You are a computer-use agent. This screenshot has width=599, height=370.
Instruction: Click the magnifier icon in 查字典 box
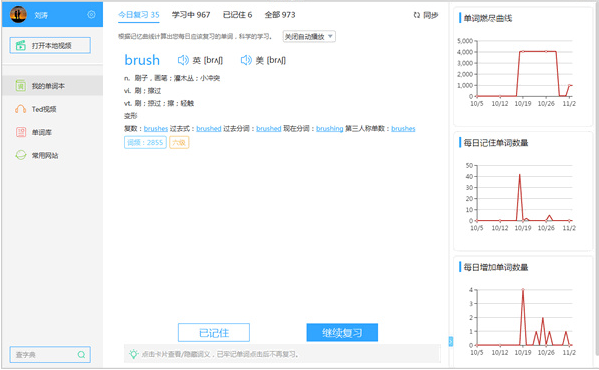tap(81, 355)
